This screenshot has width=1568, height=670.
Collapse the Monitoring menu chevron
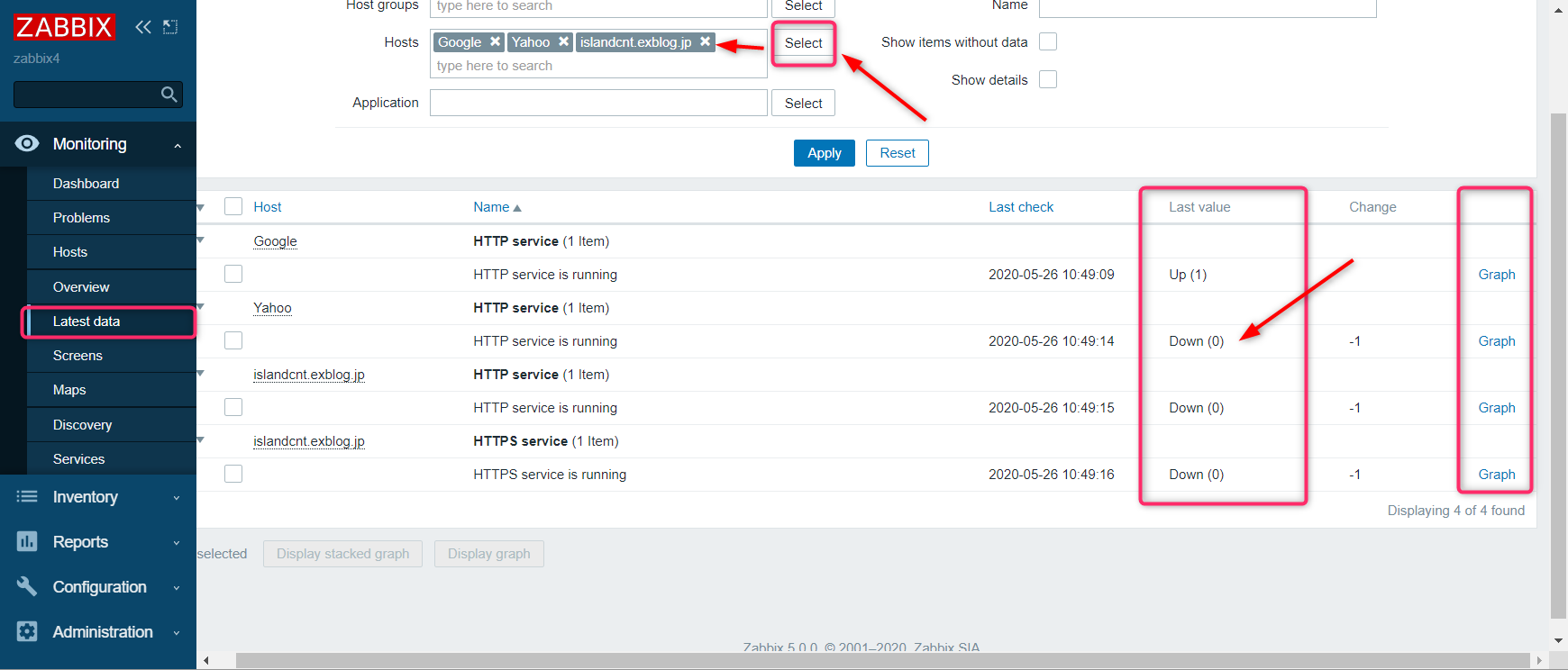pos(178,145)
